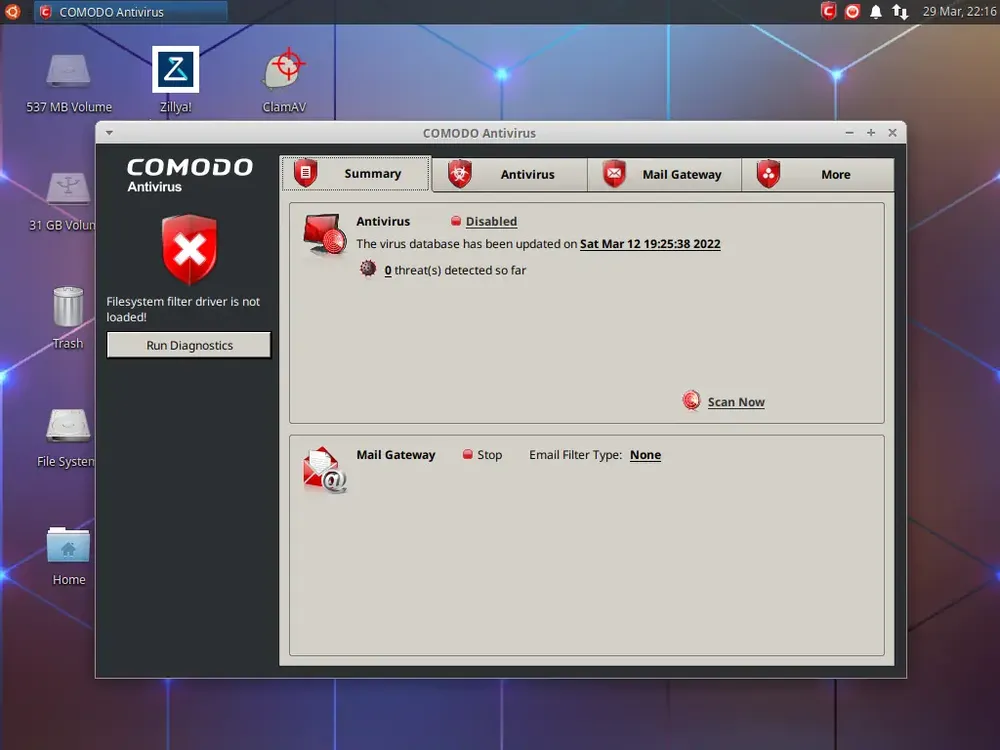1000x750 pixels.
Task: Open the Comodo tray icon in top panel
Action: (828, 11)
